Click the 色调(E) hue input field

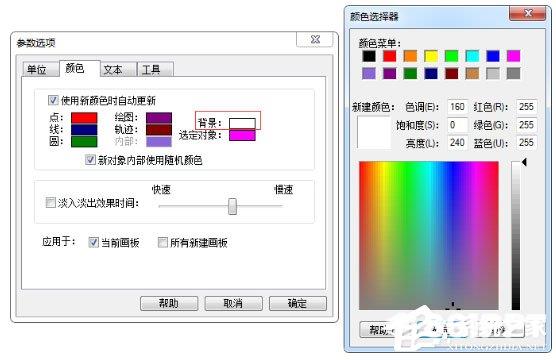point(457,107)
